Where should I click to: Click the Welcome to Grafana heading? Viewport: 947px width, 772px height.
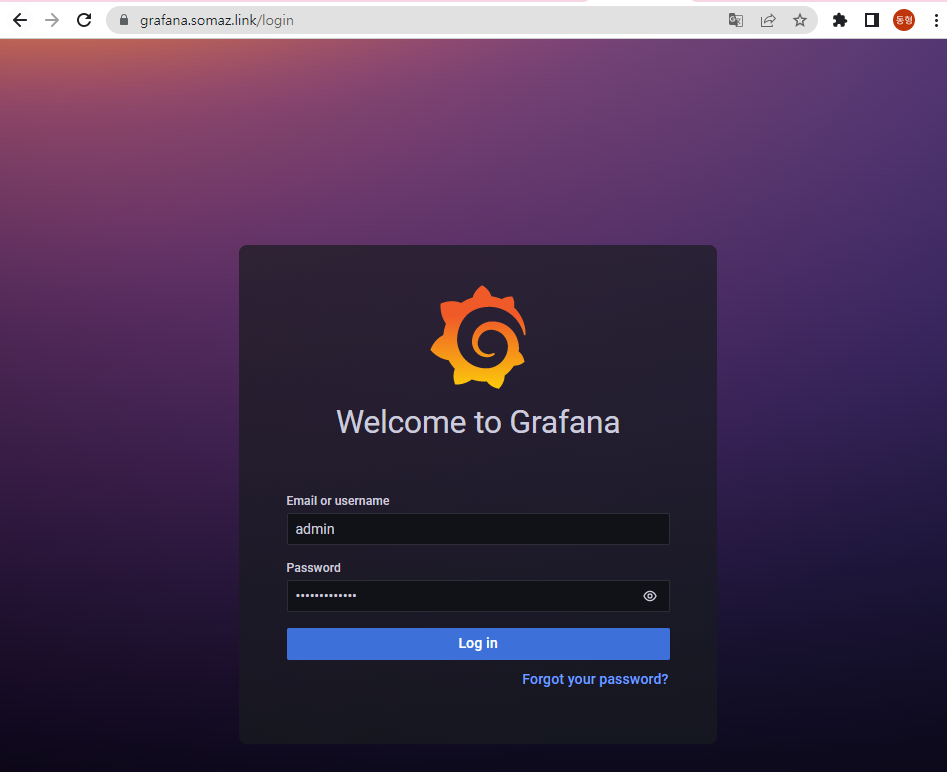click(478, 422)
